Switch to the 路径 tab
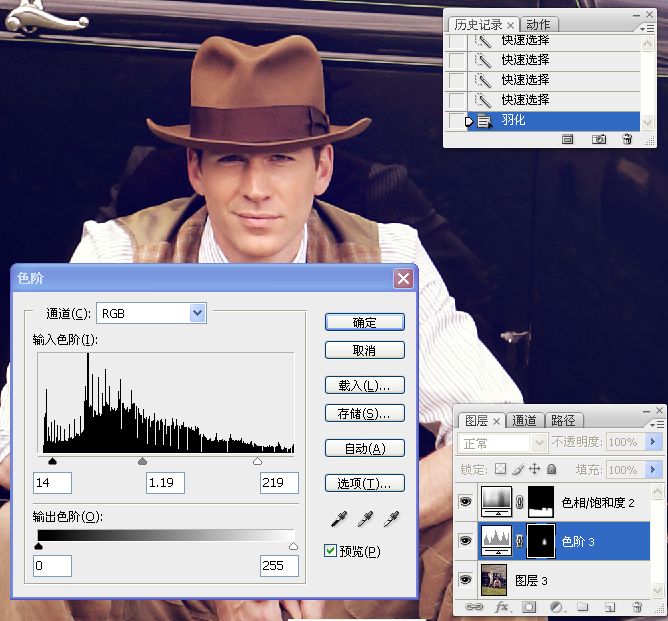Image resolution: width=668 pixels, height=621 pixels. tap(563, 420)
